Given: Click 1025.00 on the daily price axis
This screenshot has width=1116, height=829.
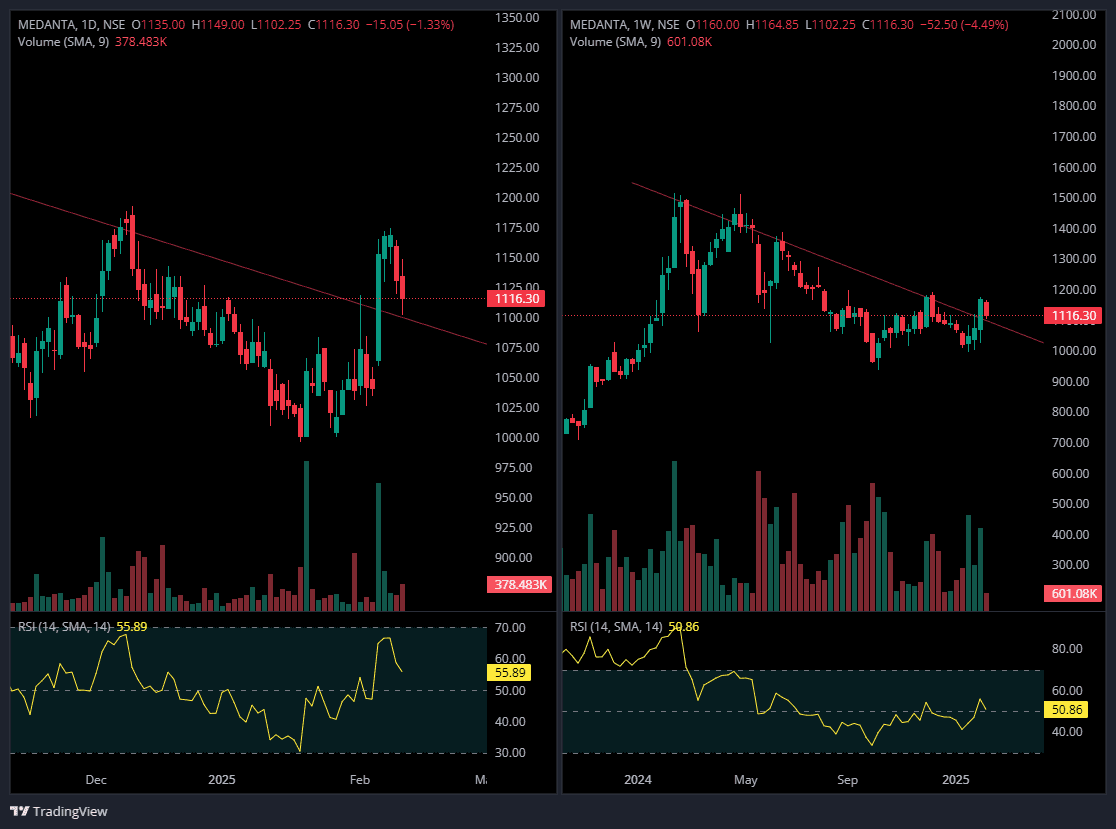Looking at the screenshot, I should click(517, 408).
